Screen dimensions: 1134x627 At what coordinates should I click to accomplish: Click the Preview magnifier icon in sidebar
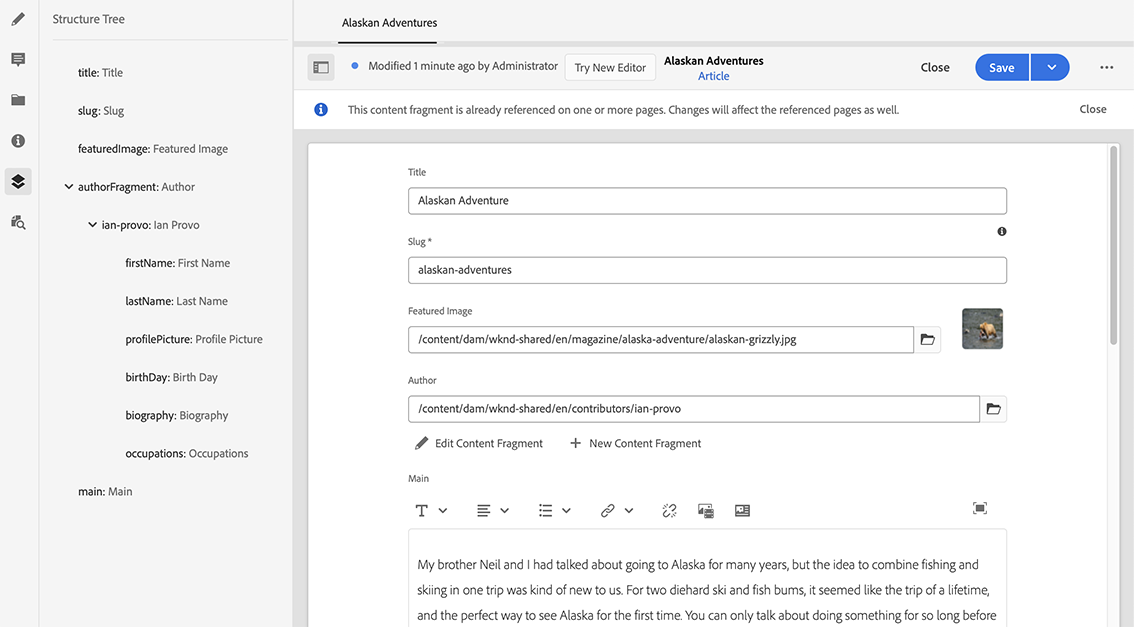[18, 222]
